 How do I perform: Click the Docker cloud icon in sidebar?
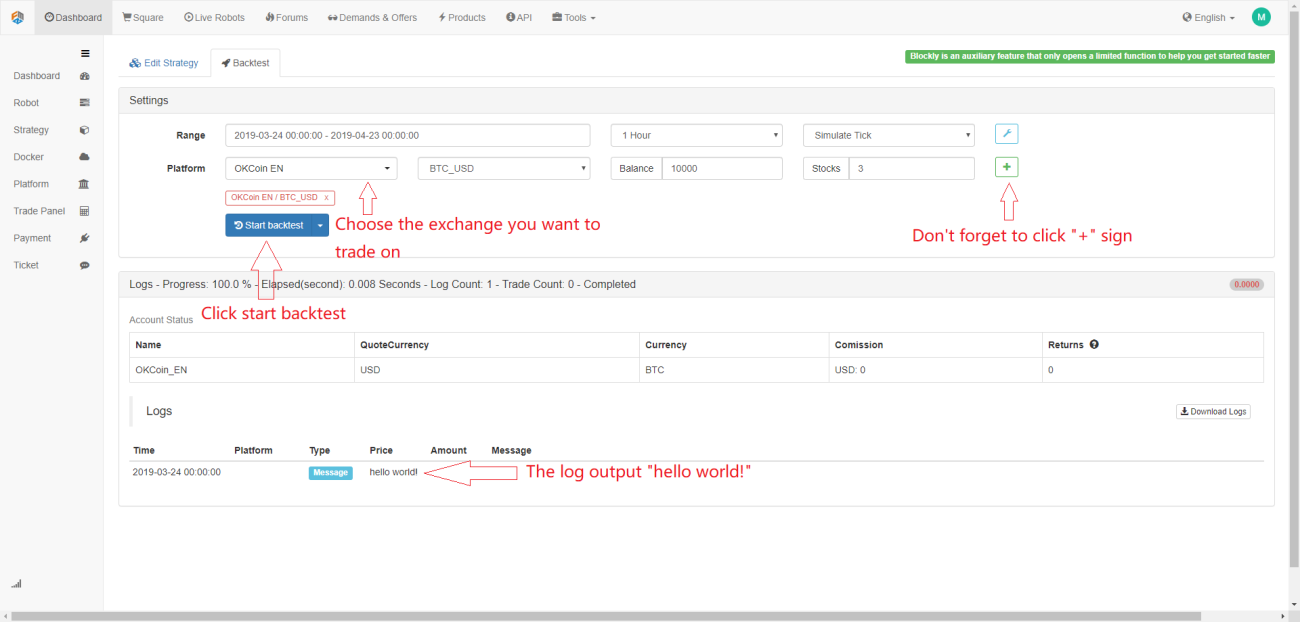click(x=84, y=157)
